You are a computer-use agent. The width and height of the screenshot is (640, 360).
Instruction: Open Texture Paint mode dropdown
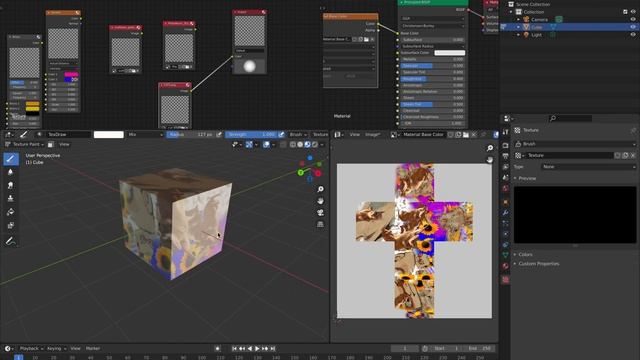24,144
